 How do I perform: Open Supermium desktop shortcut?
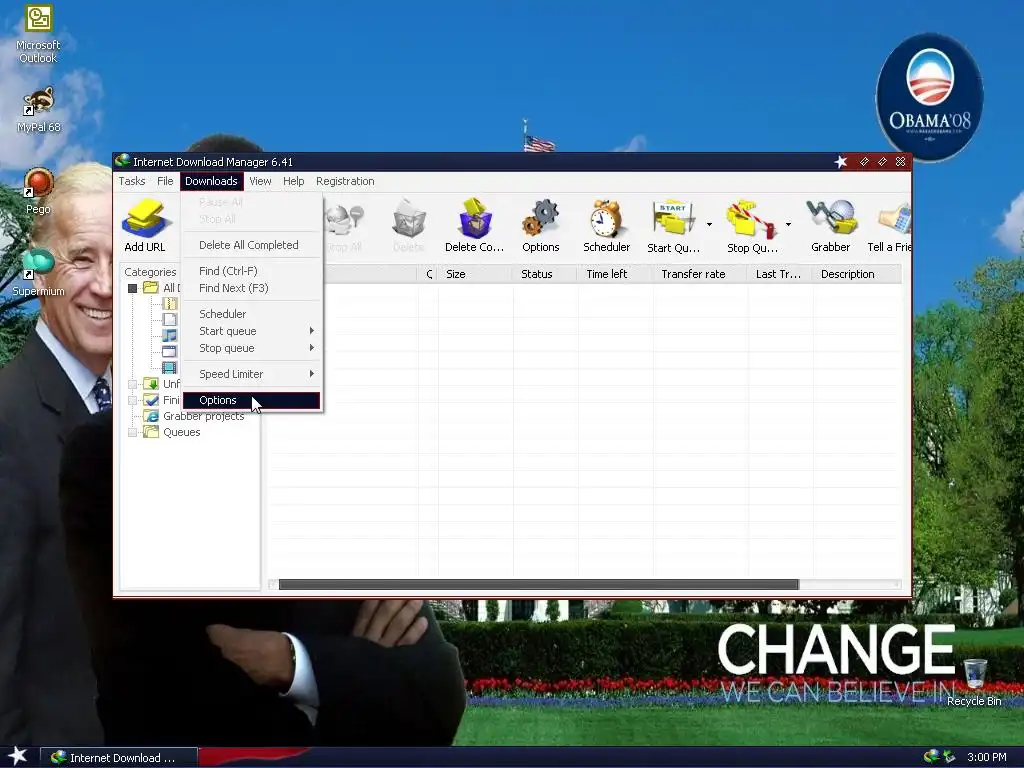click(x=38, y=273)
